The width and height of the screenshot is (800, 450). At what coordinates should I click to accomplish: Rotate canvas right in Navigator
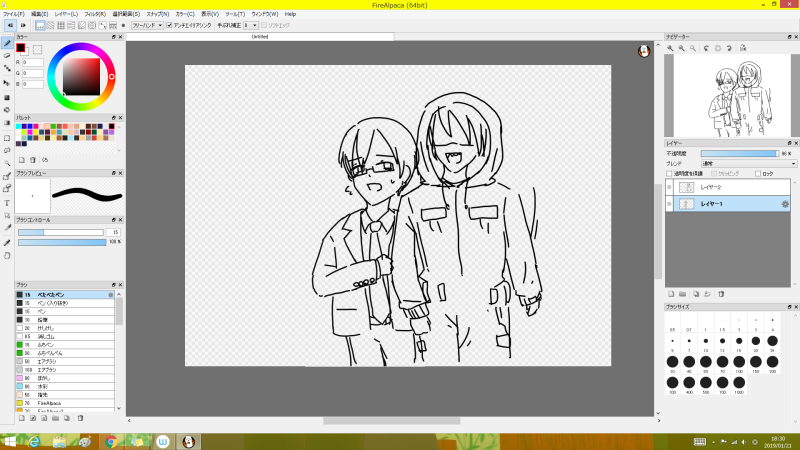pyautogui.click(x=729, y=48)
